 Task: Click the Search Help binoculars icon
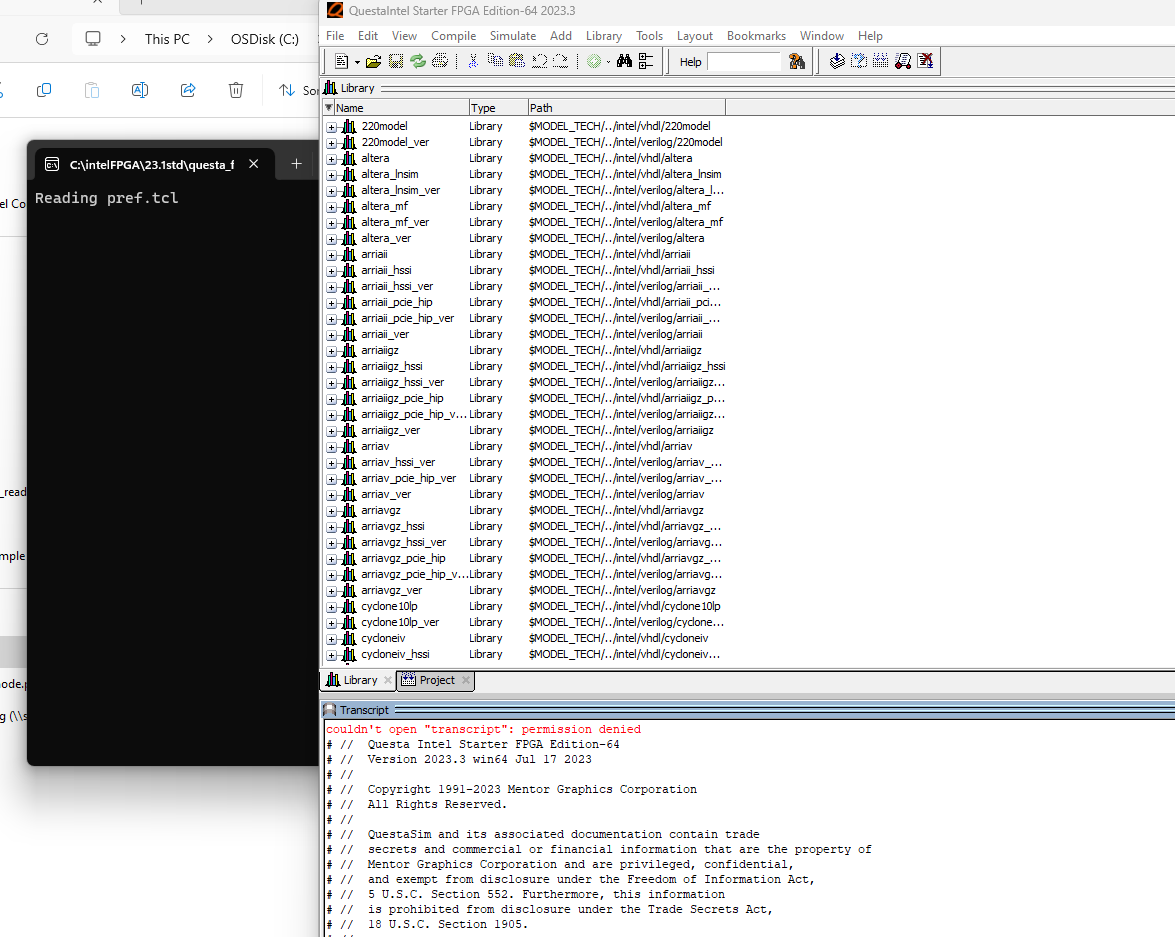[x=796, y=62]
